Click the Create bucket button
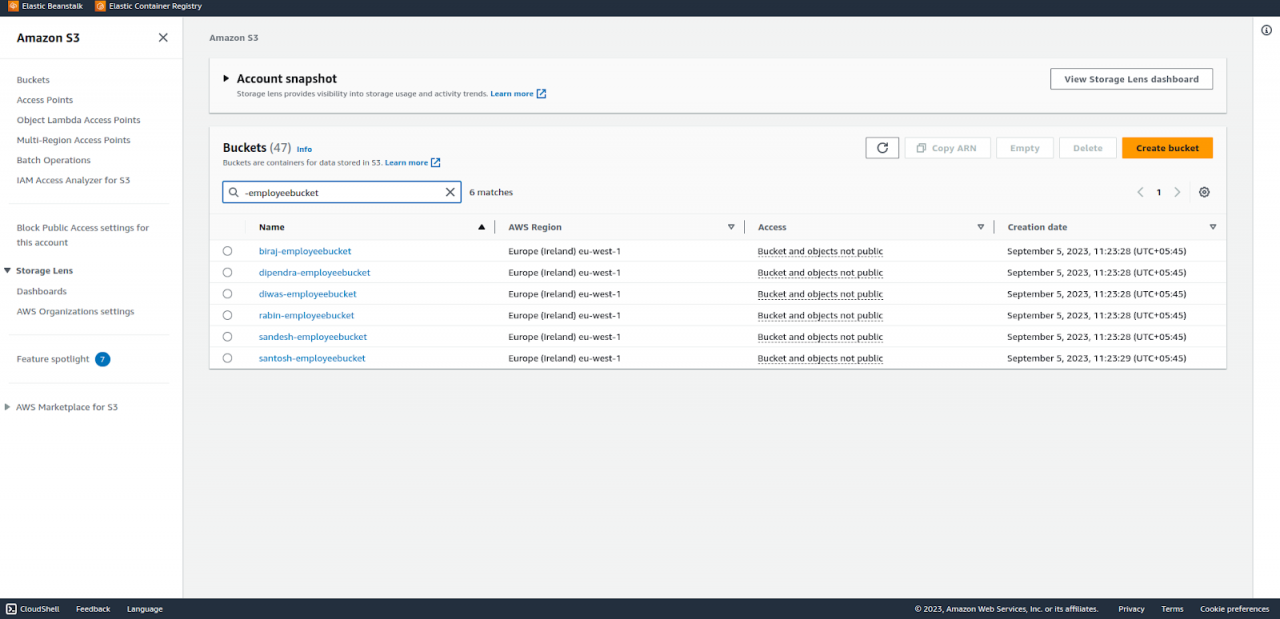This screenshot has width=1280, height=619. pyautogui.click(x=1167, y=147)
